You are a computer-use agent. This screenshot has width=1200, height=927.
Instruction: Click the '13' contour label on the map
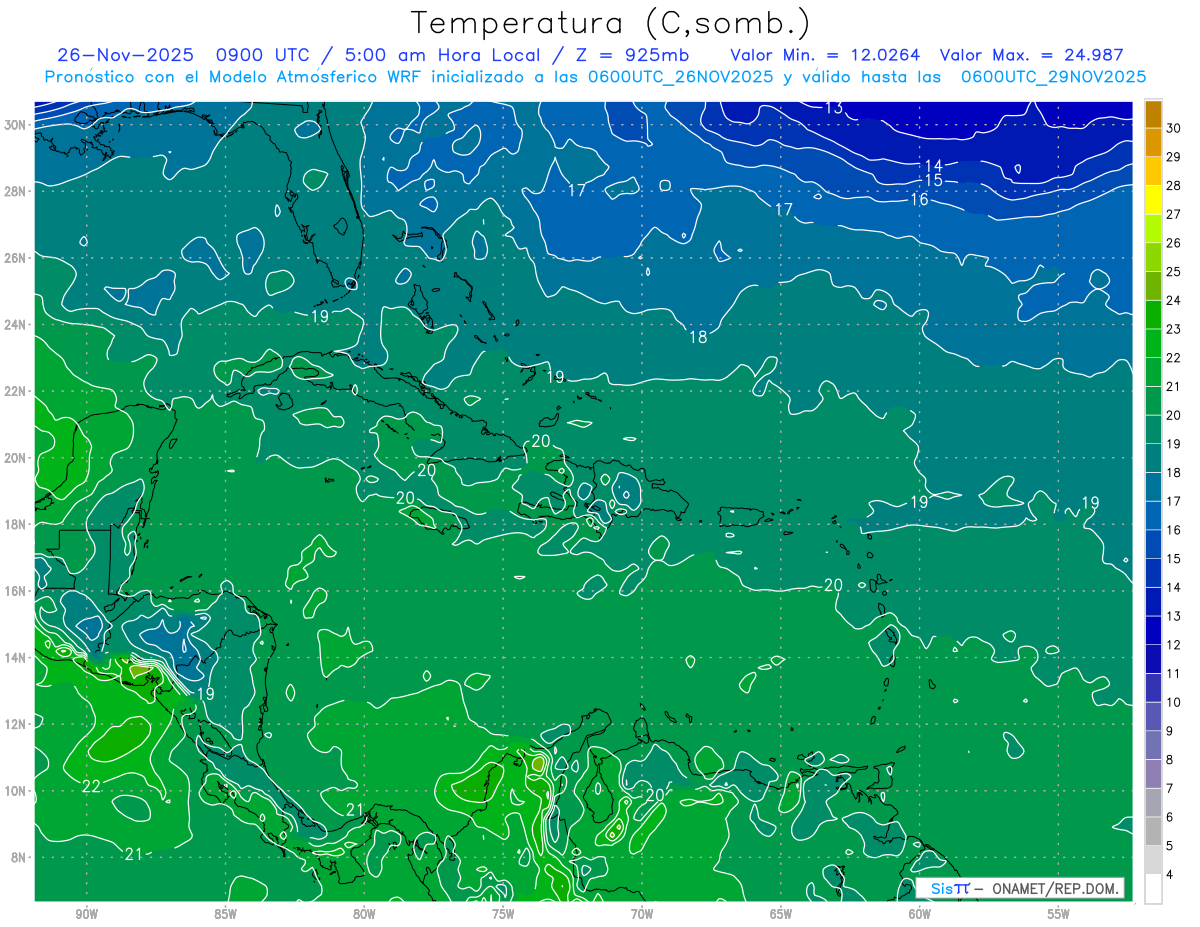pos(834,108)
